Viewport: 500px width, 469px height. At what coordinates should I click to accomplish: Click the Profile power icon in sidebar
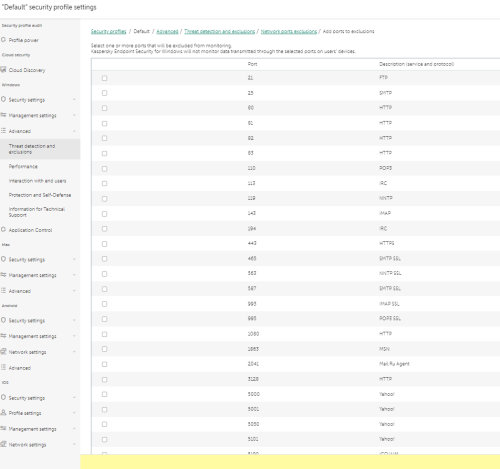(3, 40)
